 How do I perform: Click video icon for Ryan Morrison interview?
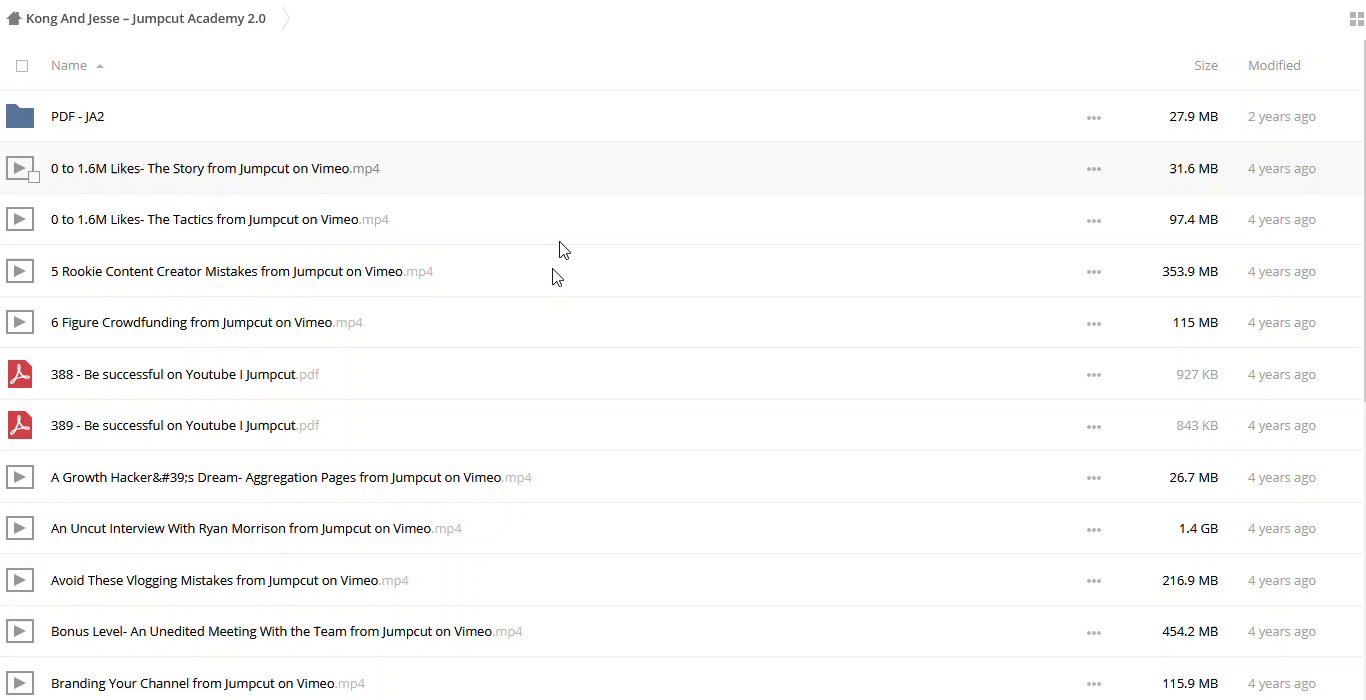coord(20,529)
